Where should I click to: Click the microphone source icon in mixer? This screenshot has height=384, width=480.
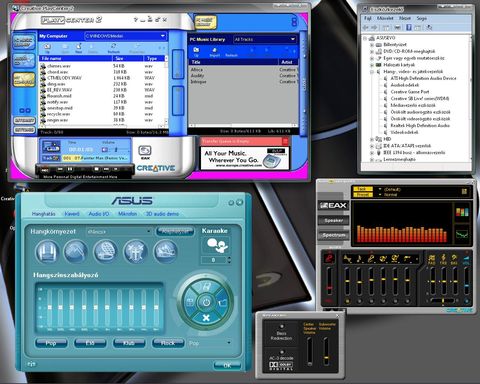click(x=371, y=259)
